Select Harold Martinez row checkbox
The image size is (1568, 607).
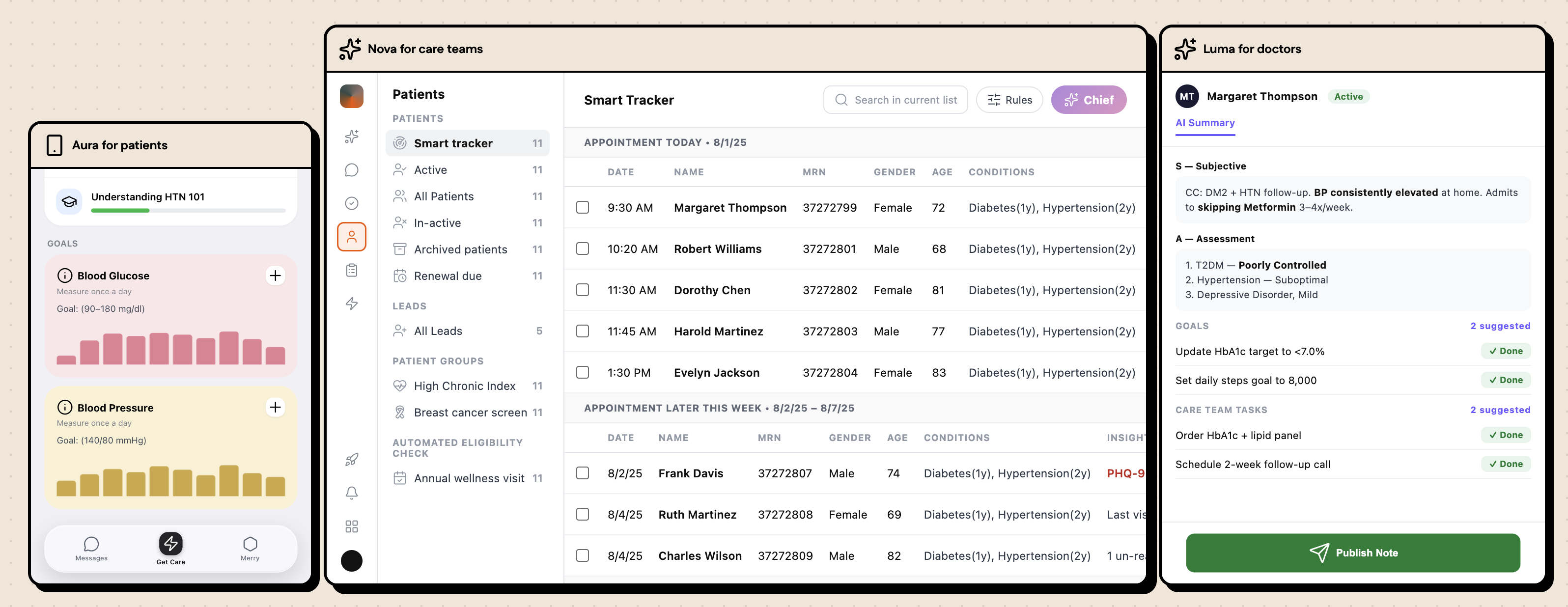[x=583, y=331]
